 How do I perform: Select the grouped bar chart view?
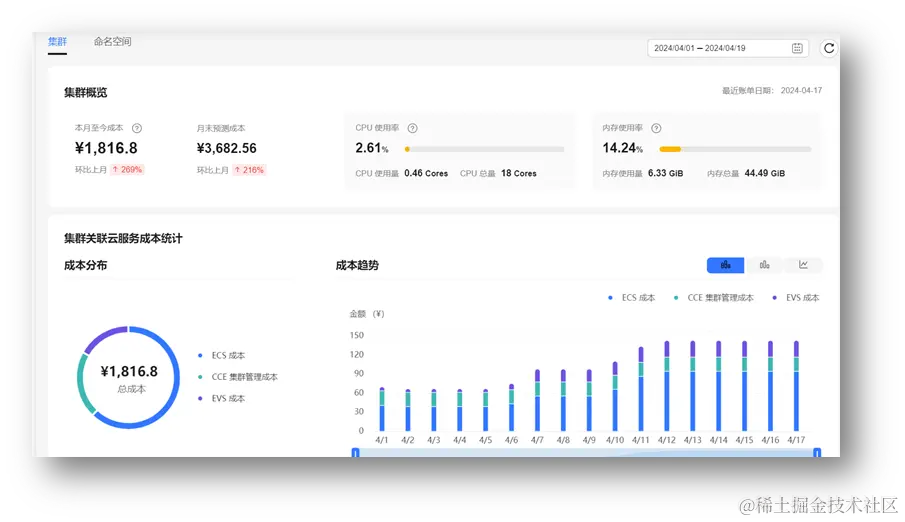click(764, 265)
